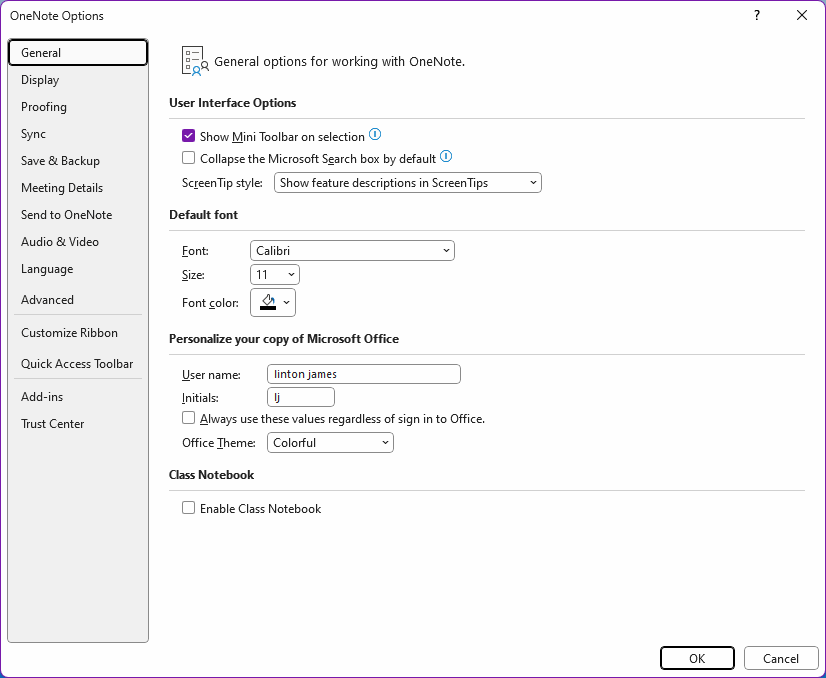Viewport: 826px width, 678px height.
Task: Click the font color paint bucket icon
Action: pos(268,302)
